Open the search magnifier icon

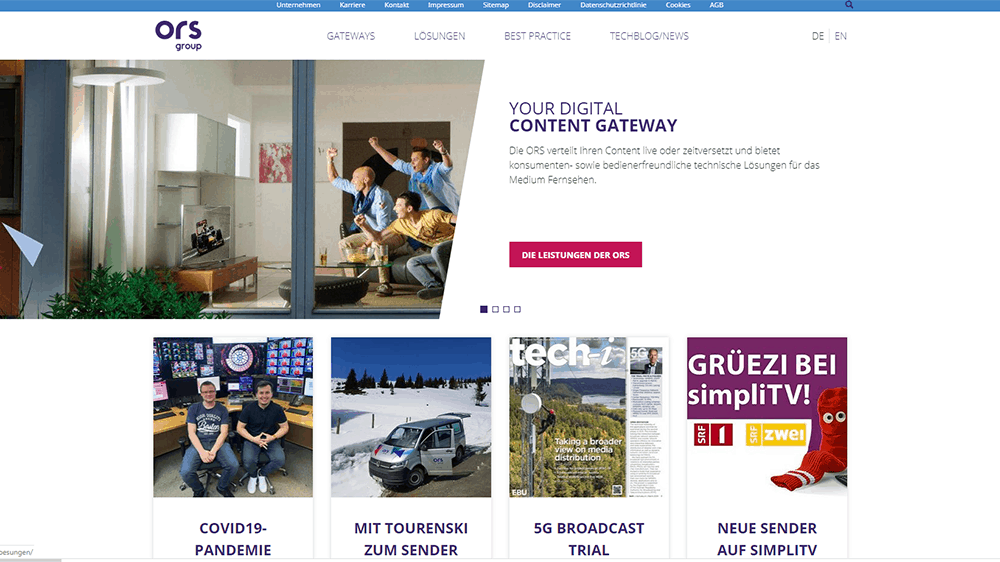pyautogui.click(x=849, y=4)
